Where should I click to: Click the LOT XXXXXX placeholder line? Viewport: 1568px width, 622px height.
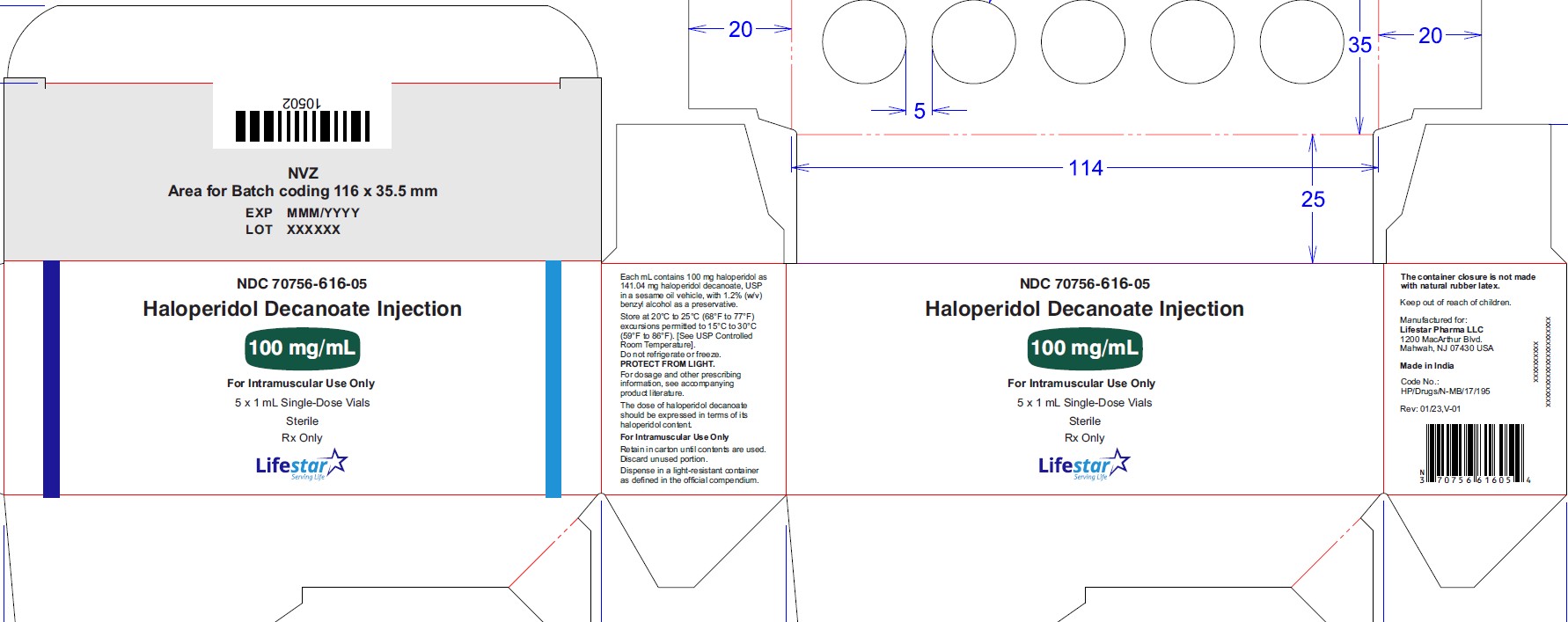pos(292,230)
